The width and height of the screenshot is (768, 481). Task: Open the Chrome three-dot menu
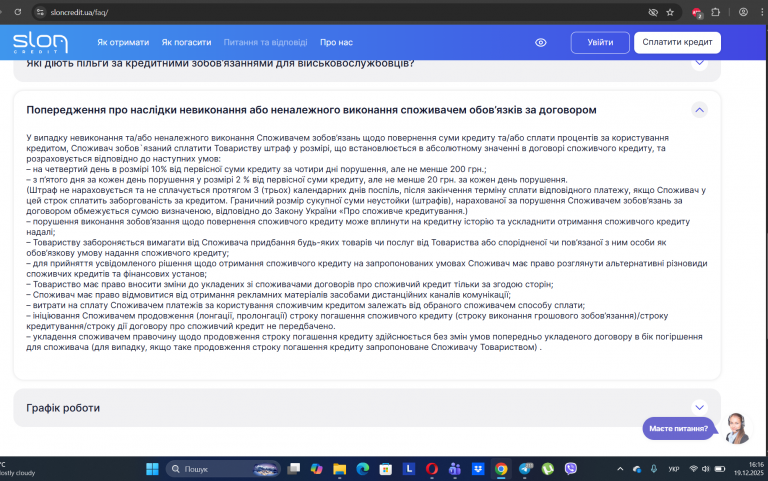[x=762, y=12]
